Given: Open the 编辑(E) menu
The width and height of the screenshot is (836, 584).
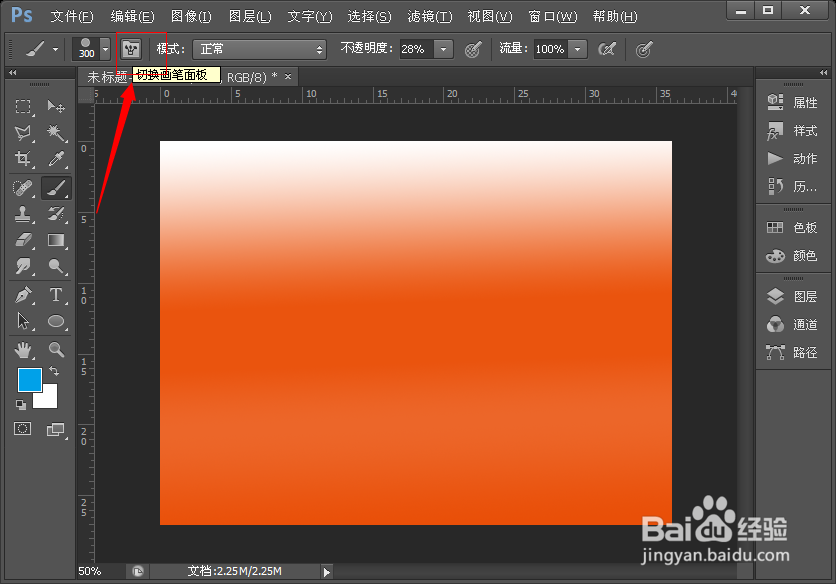Looking at the screenshot, I should tap(132, 17).
